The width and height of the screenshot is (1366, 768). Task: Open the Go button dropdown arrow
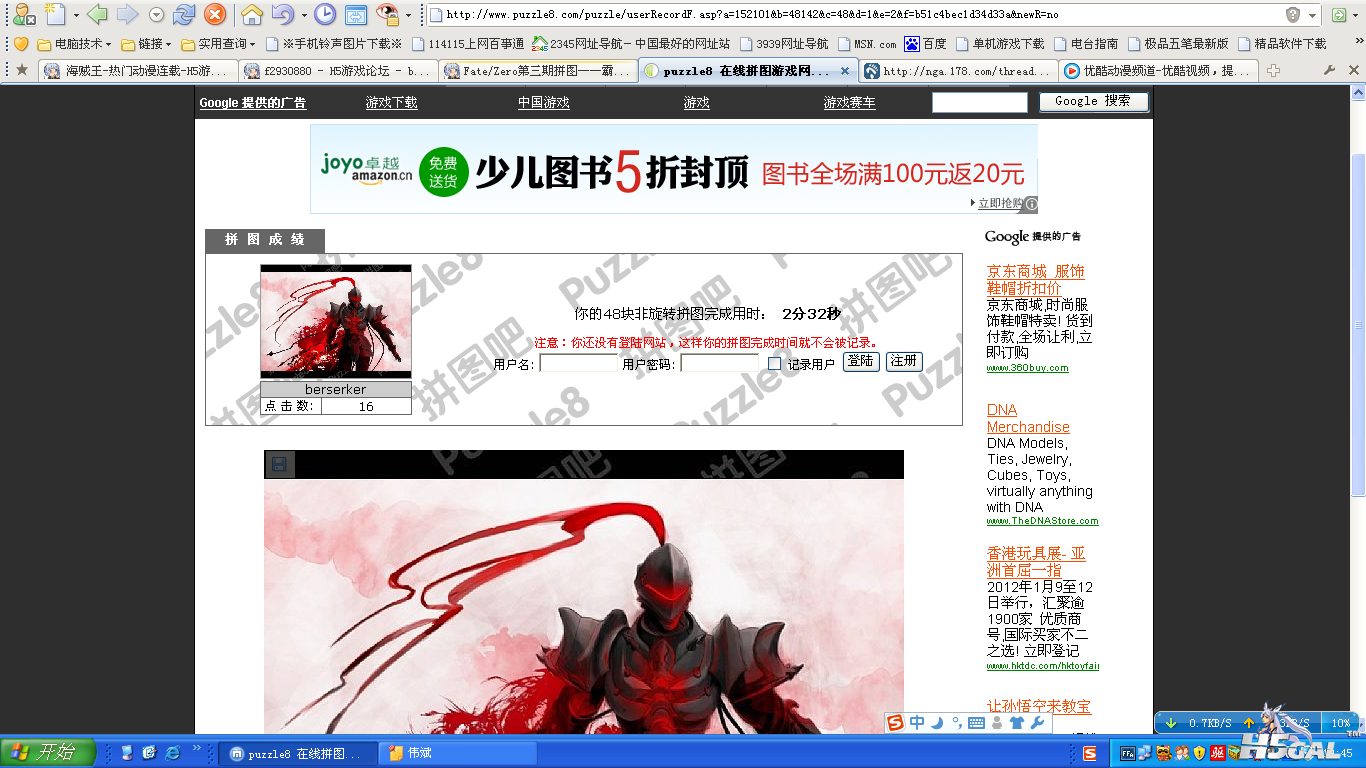[x=1357, y=15]
